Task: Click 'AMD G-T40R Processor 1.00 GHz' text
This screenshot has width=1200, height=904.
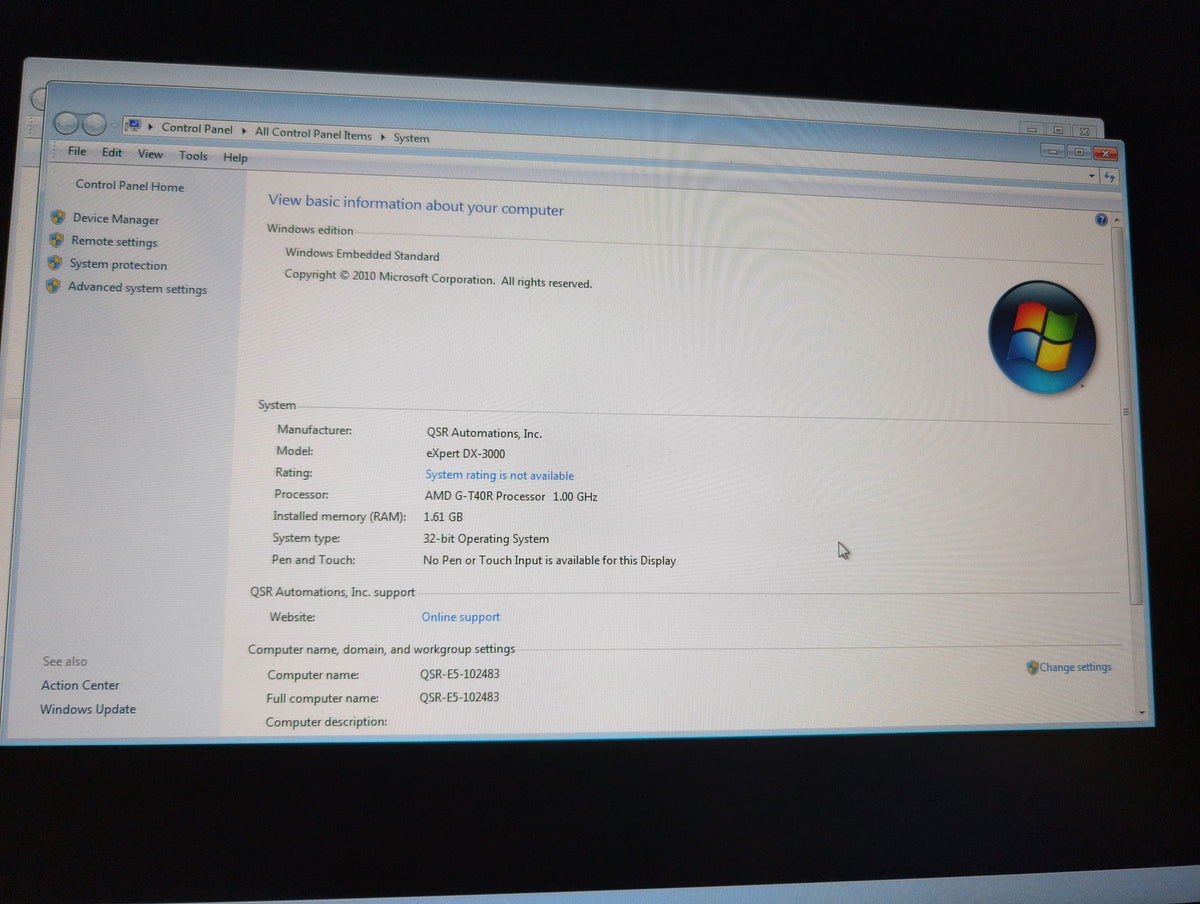Action: [x=511, y=497]
